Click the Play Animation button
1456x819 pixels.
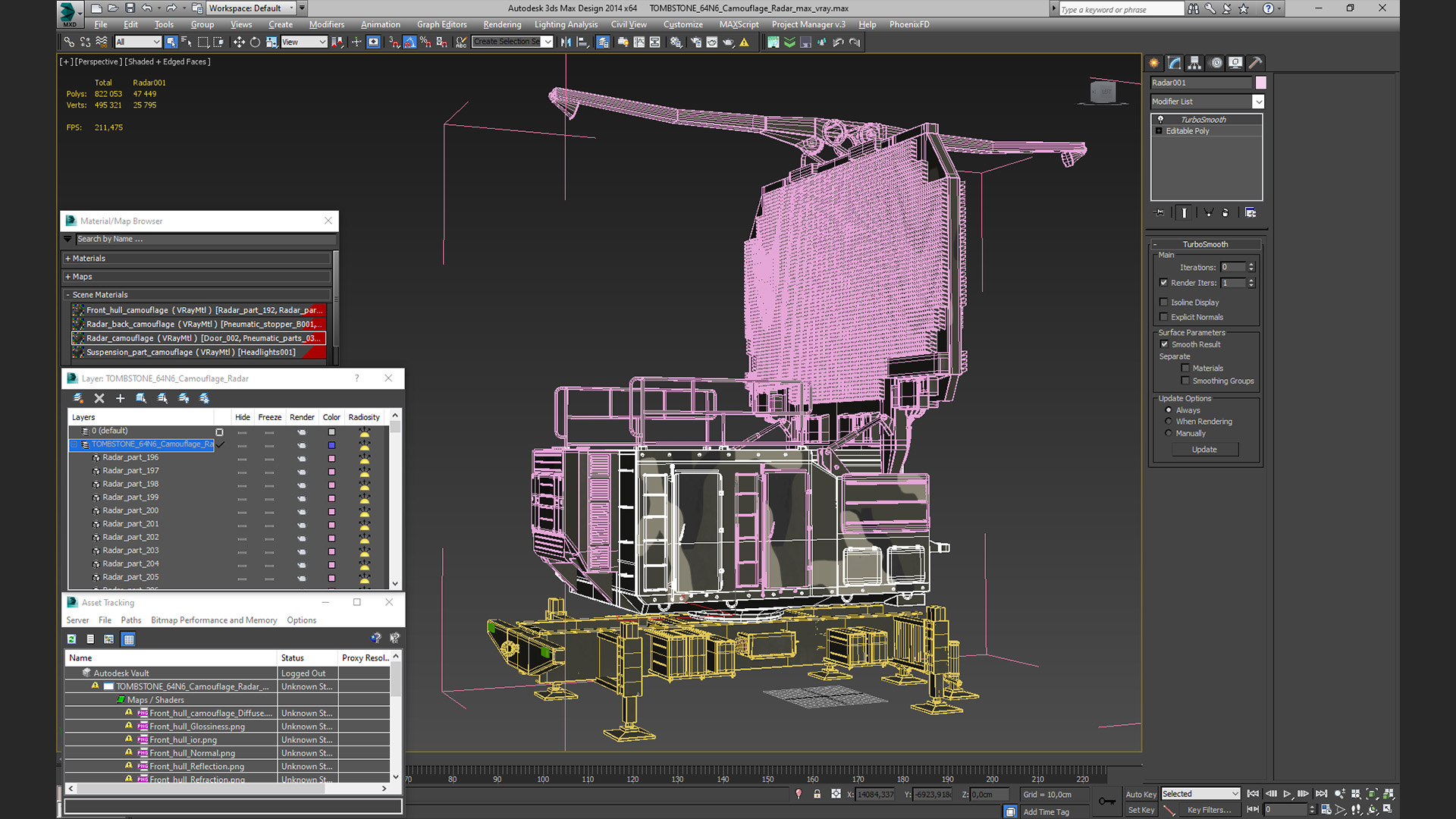(1287, 794)
